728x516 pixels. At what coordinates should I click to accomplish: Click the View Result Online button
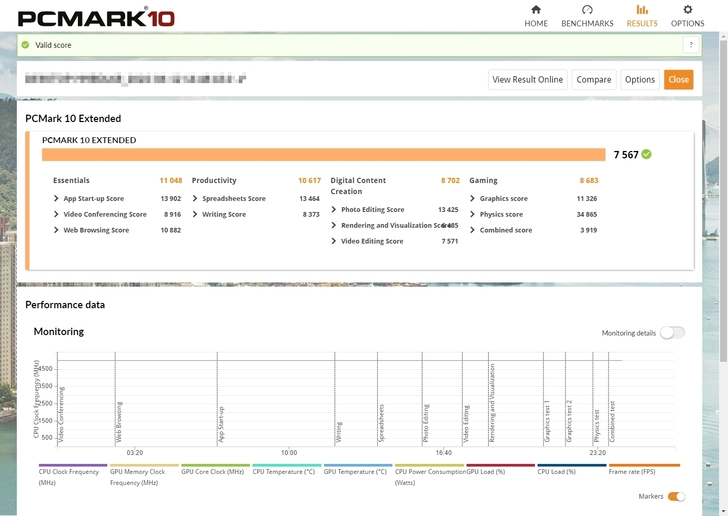[527, 80]
